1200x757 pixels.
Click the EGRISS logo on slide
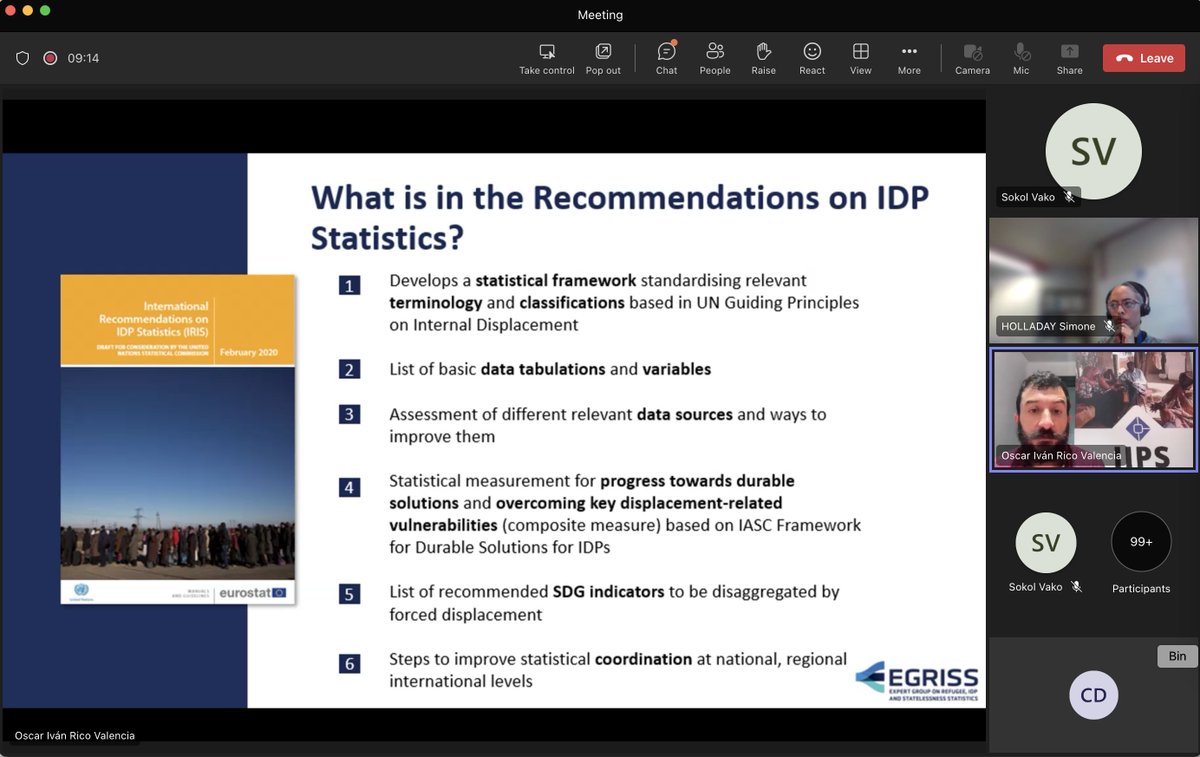(916, 680)
